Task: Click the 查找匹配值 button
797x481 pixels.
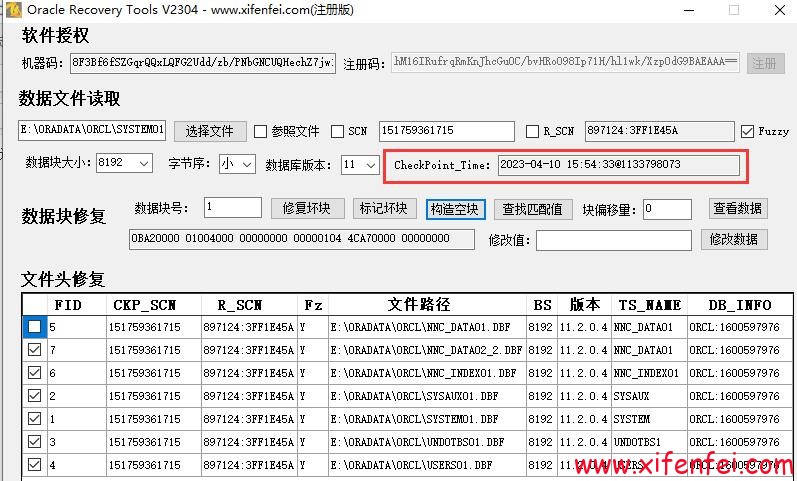Action: [533, 209]
